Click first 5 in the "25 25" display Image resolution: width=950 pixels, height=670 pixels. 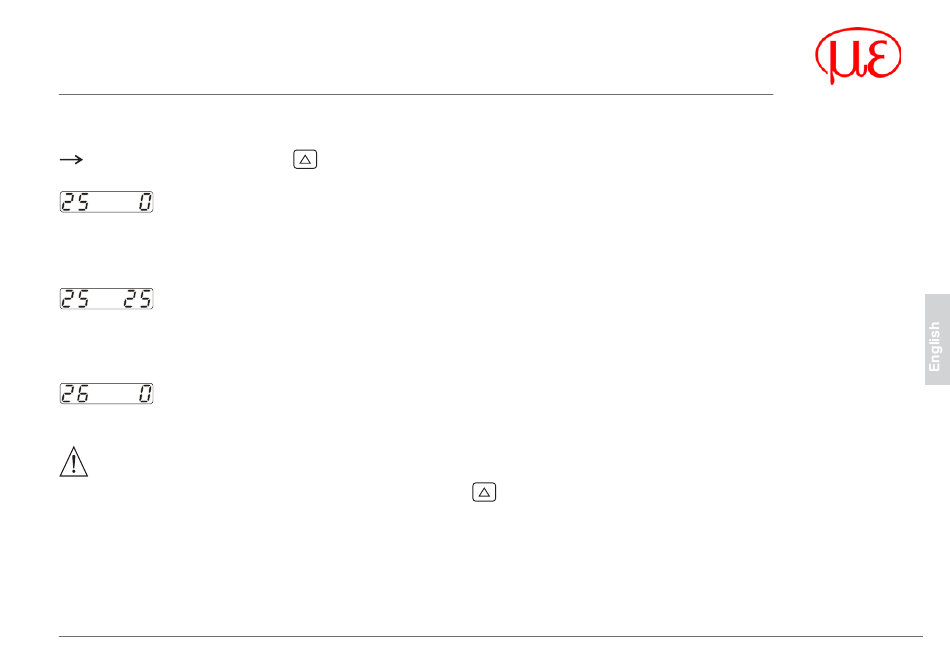tap(83, 299)
